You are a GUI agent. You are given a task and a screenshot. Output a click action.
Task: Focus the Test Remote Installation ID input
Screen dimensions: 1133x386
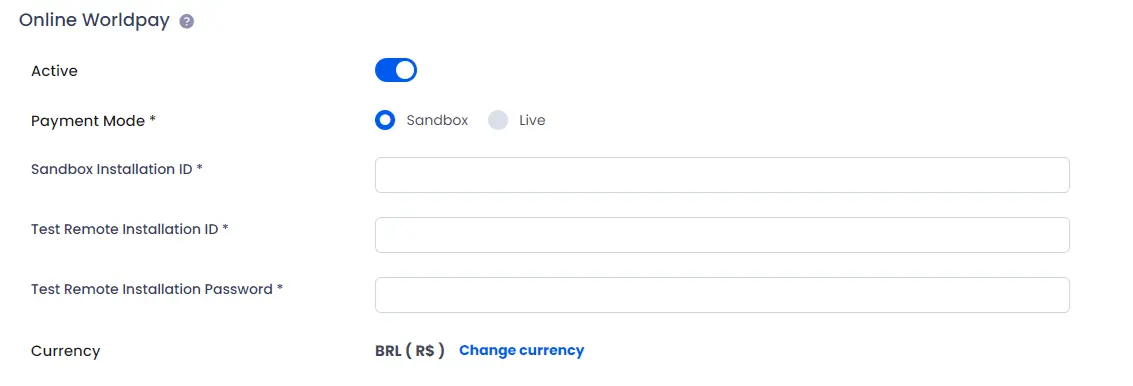point(722,235)
